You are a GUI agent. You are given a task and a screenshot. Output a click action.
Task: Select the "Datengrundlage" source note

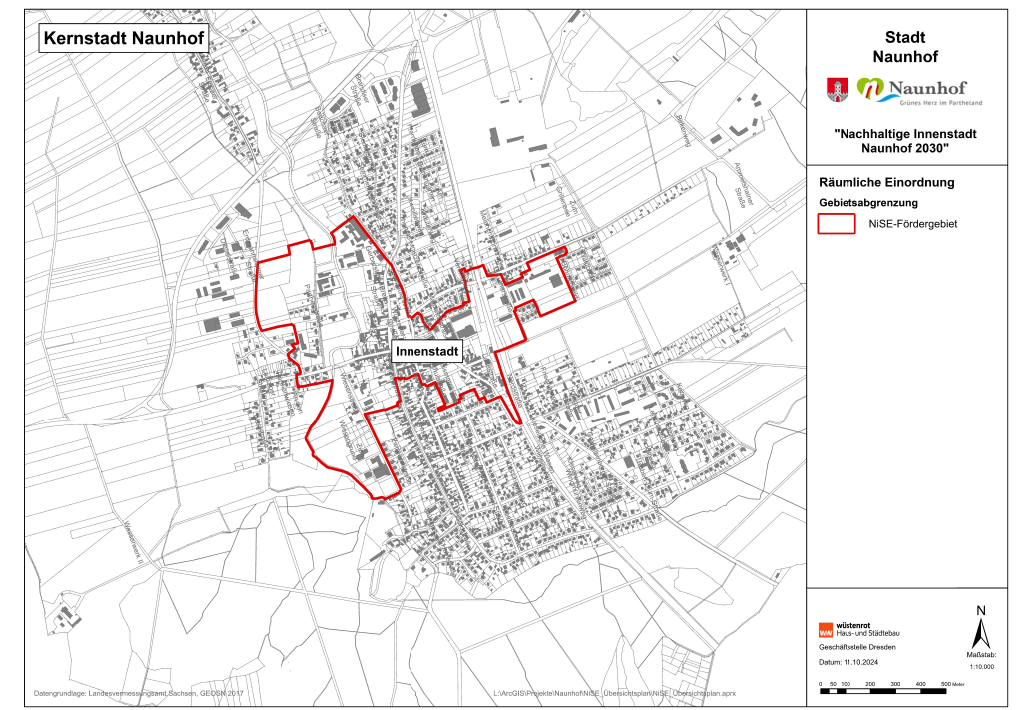(x=138, y=693)
